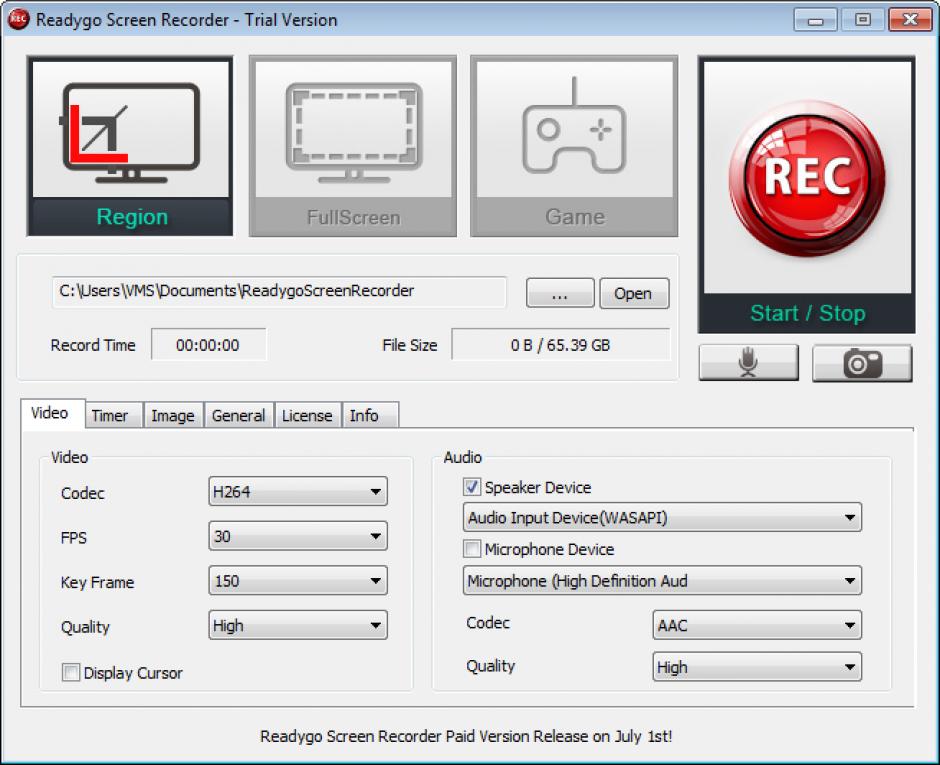Click the red REC Start/Stop button
Image resolution: width=940 pixels, height=765 pixels.
[x=806, y=195]
